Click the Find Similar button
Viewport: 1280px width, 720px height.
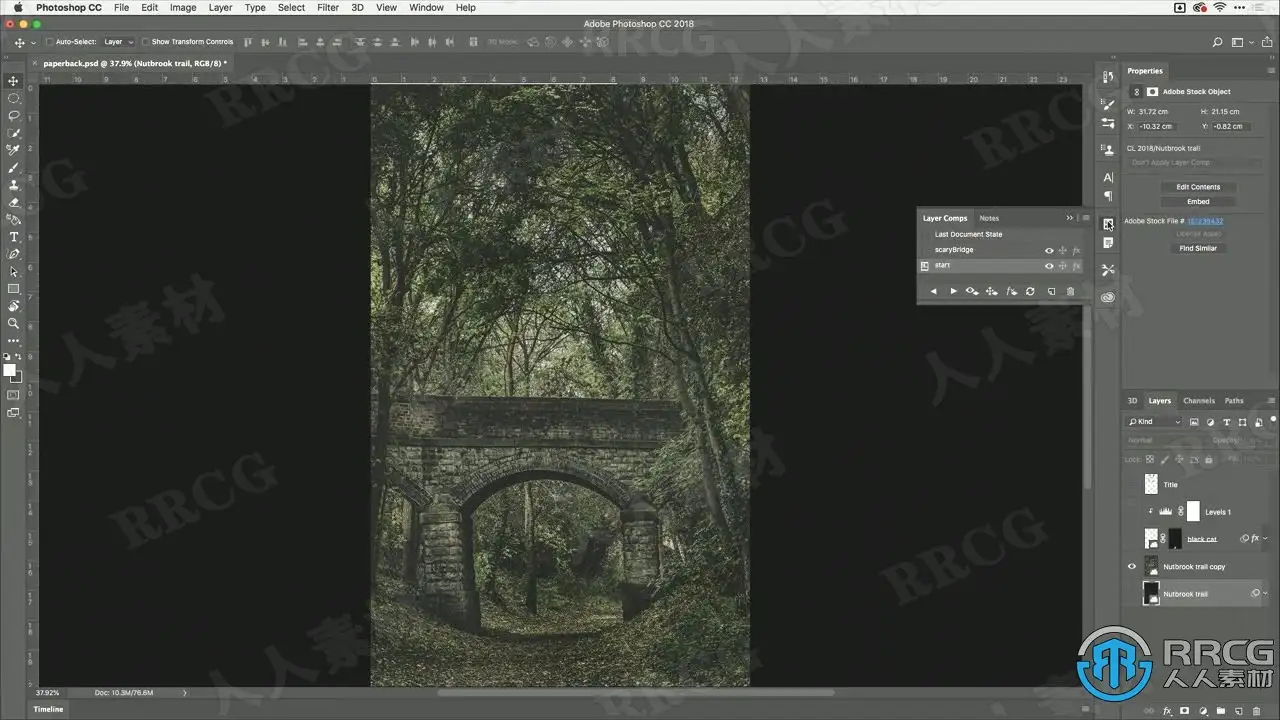coord(1198,248)
